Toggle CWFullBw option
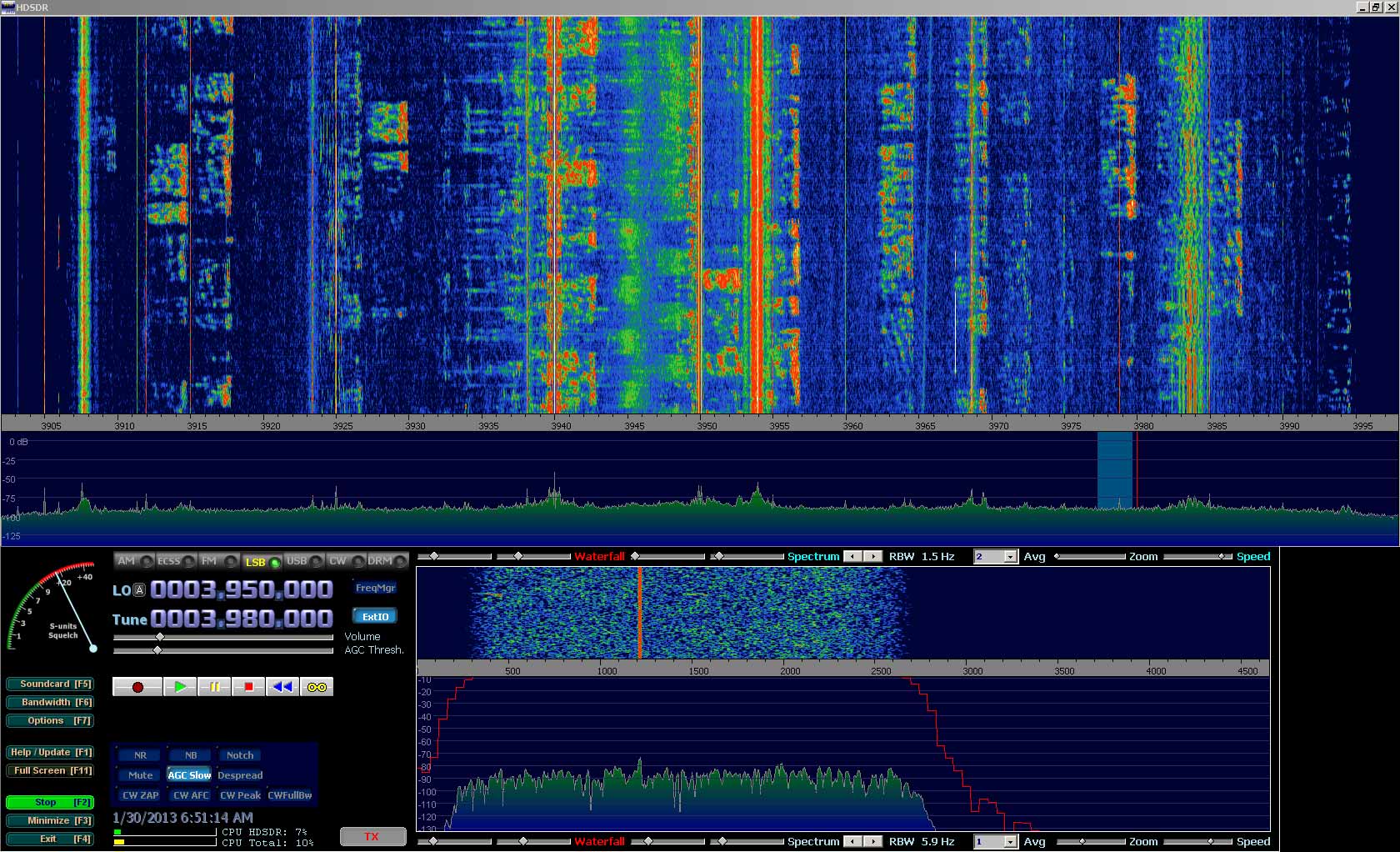 point(290,795)
